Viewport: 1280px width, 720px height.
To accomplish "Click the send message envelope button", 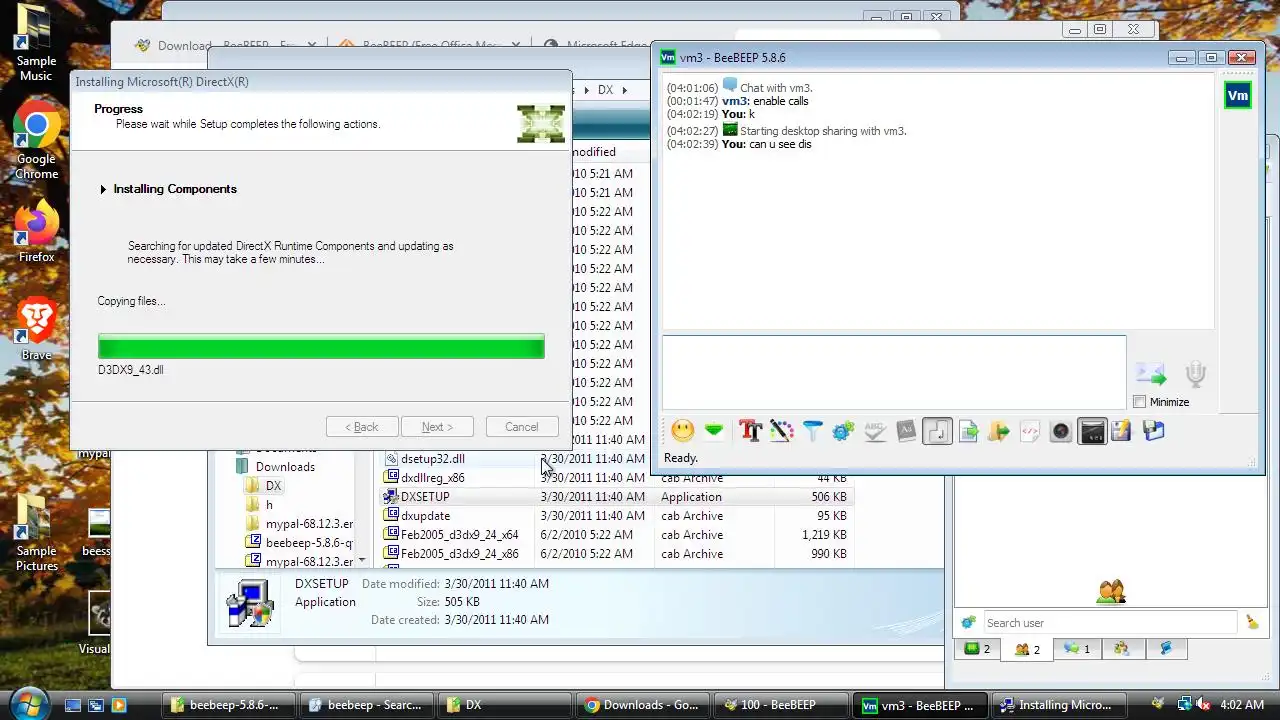I will tap(1151, 374).
